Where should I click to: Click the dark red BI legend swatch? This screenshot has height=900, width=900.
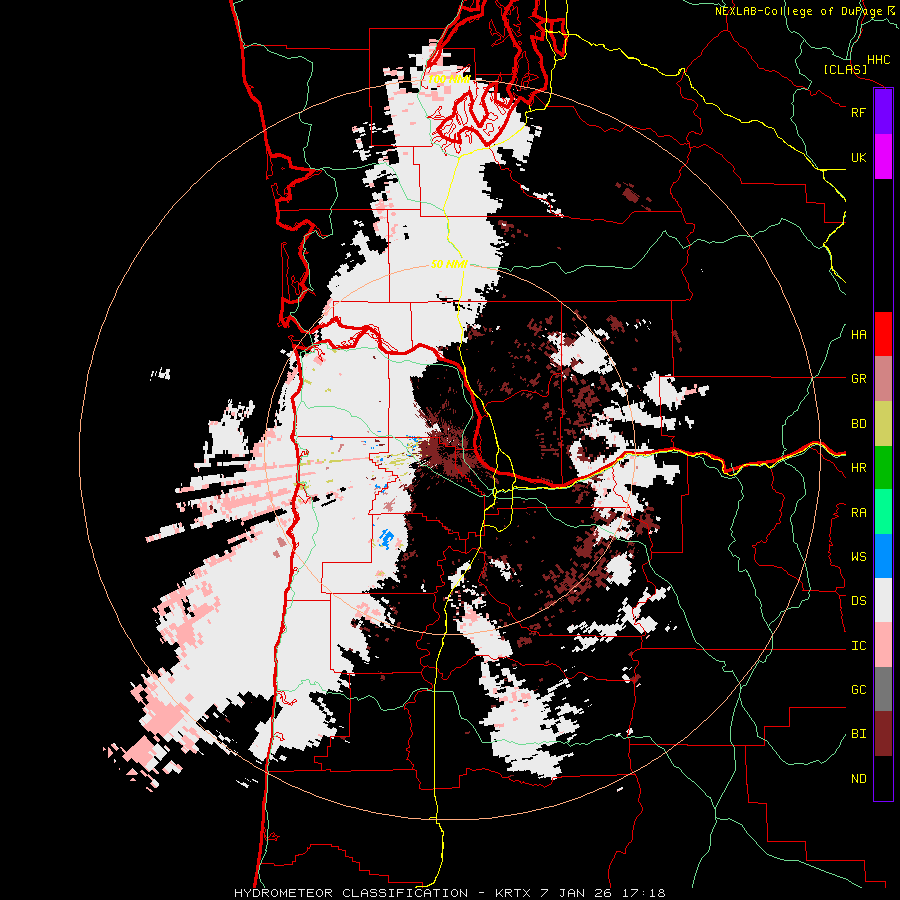pos(883,734)
